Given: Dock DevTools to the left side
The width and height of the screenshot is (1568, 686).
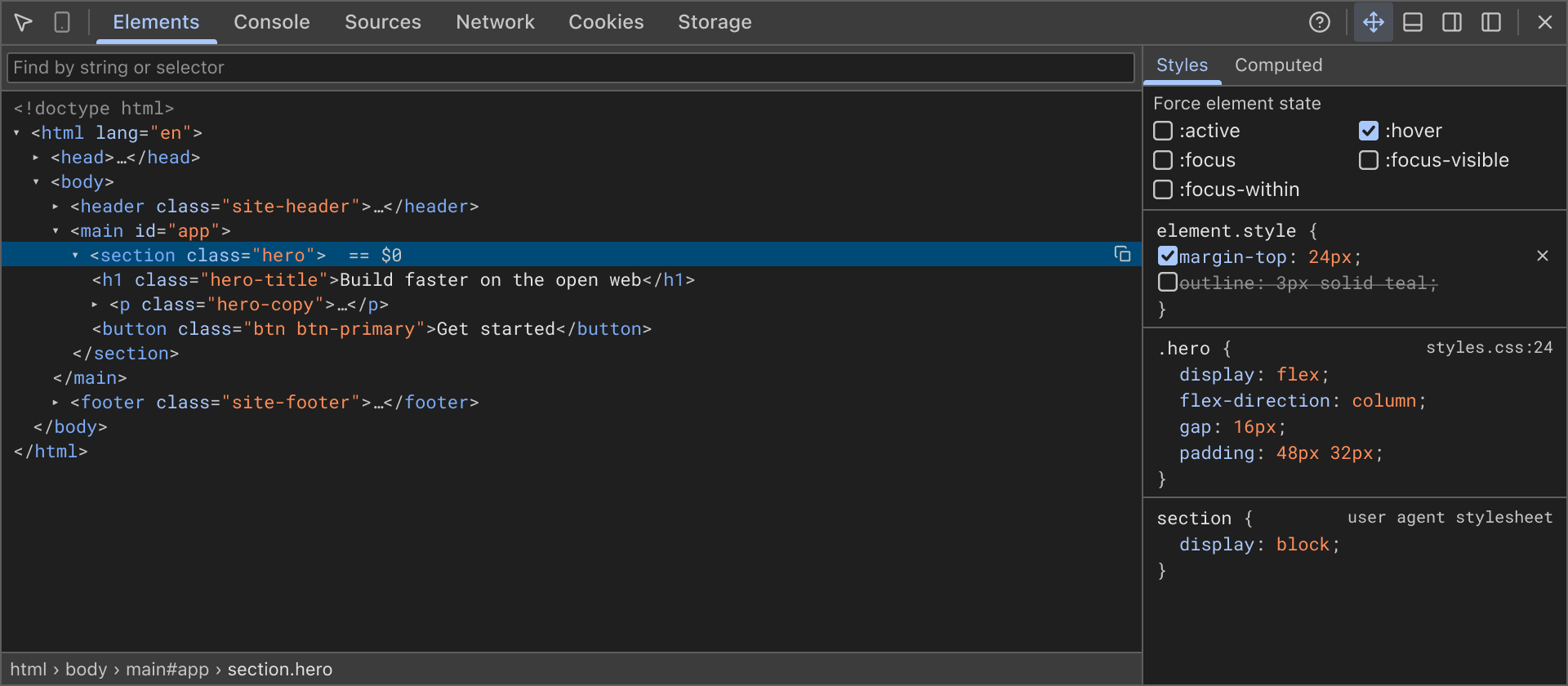Looking at the screenshot, I should tap(1491, 22).
